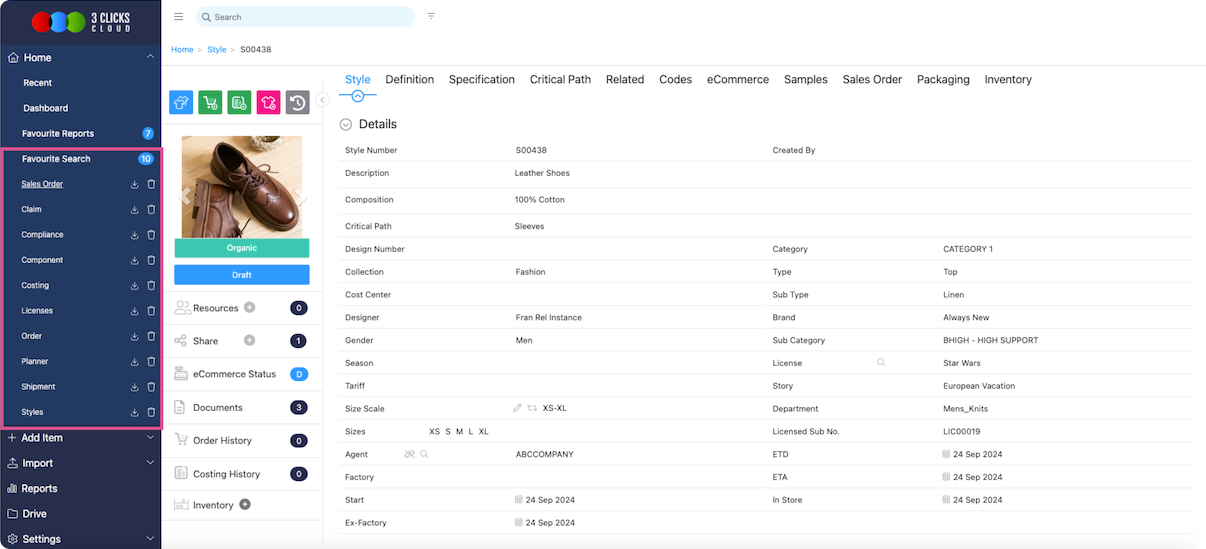Collapse the Details section chevron
The width and height of the screenshot is (1206, 549).
tap(346, 125)
